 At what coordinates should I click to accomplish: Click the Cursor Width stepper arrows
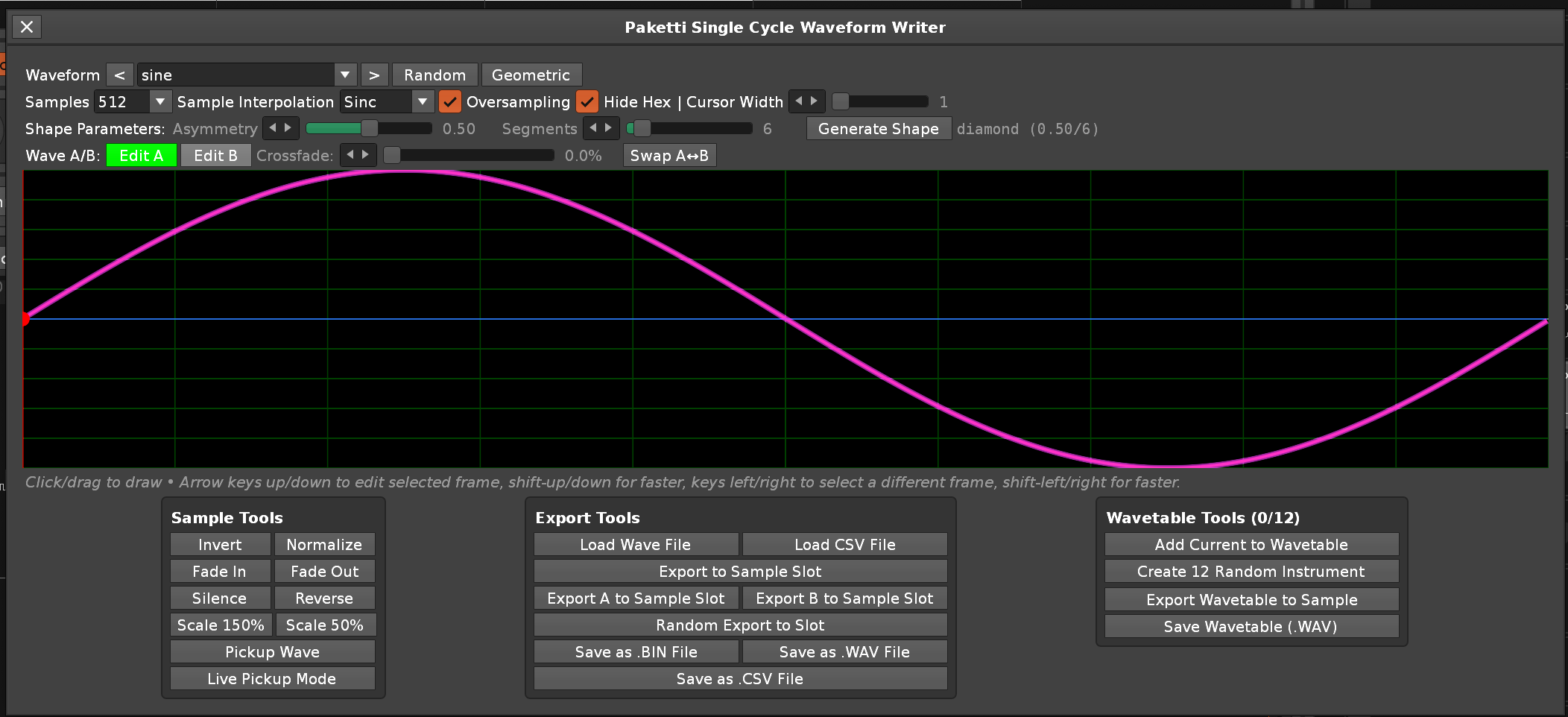806,101
